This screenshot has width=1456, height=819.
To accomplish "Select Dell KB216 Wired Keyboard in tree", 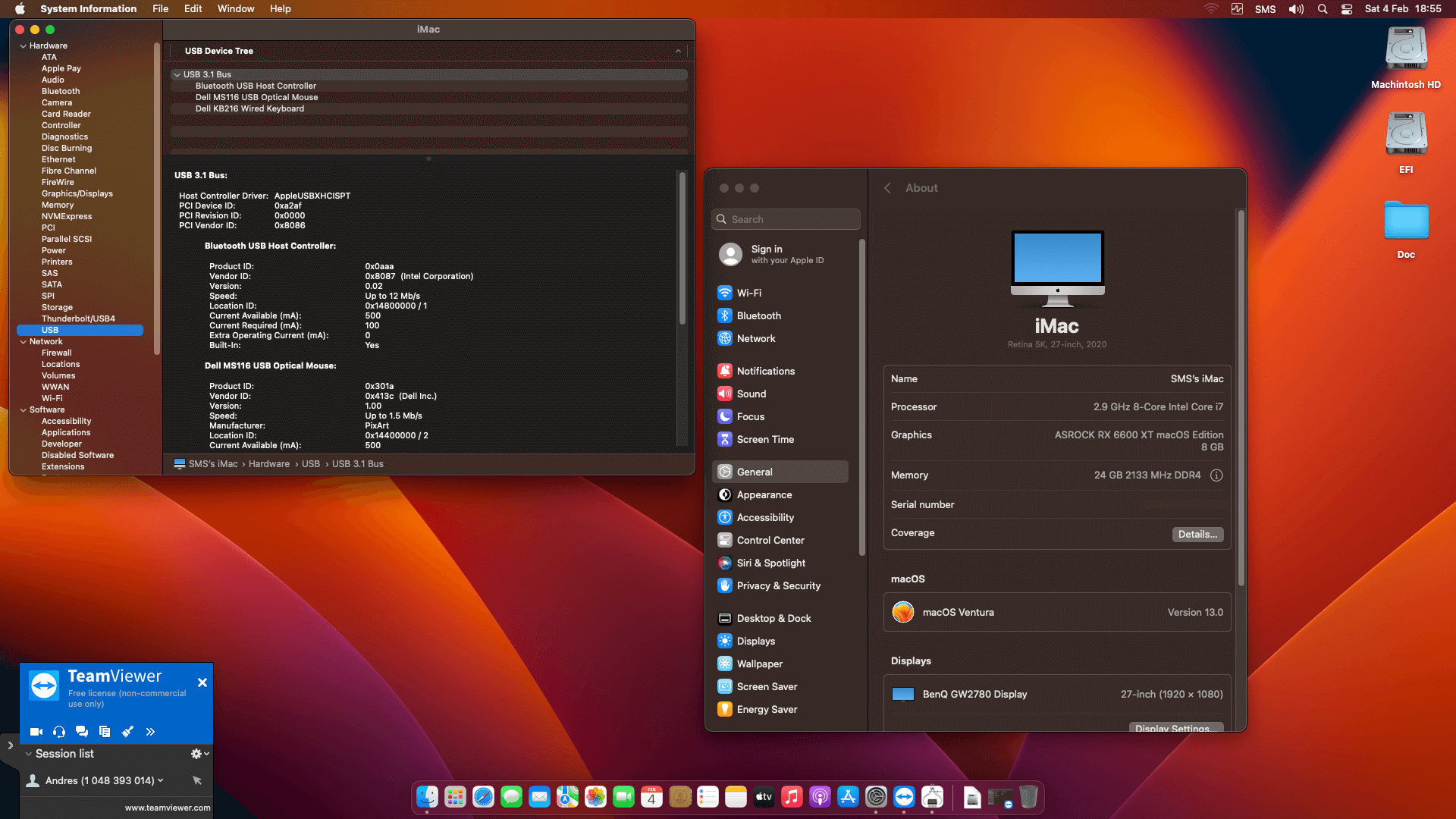I will pyautogui.click(x=249, y=109).
